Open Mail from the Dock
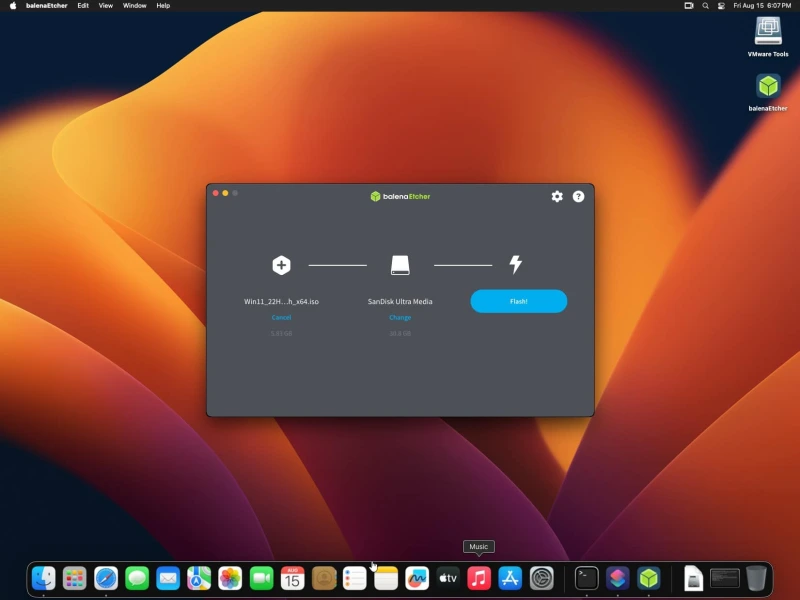 click(168, 579)
